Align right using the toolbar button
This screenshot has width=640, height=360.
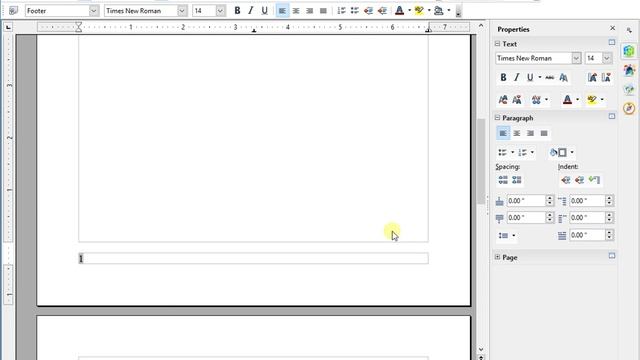click(x=309, y=11)
